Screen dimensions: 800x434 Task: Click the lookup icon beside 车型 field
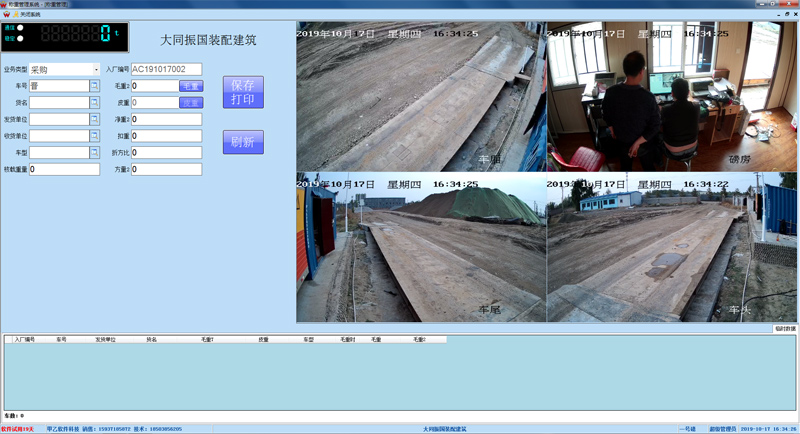coord(95,152)
